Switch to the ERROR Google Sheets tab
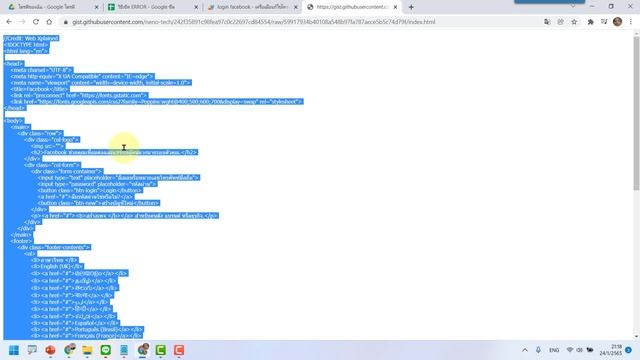The height and width of the screenshot is (360, 640). coord(152,7)
